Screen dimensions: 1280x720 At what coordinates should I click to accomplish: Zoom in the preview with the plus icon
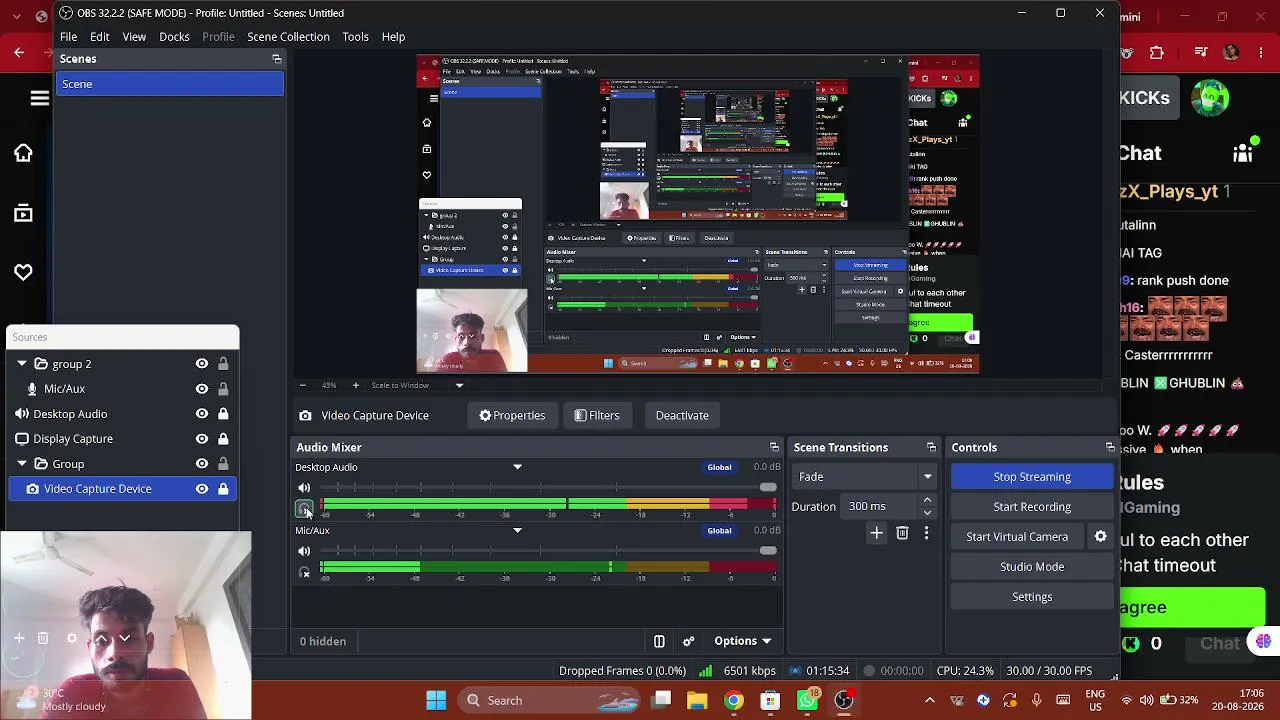point(355,385)
